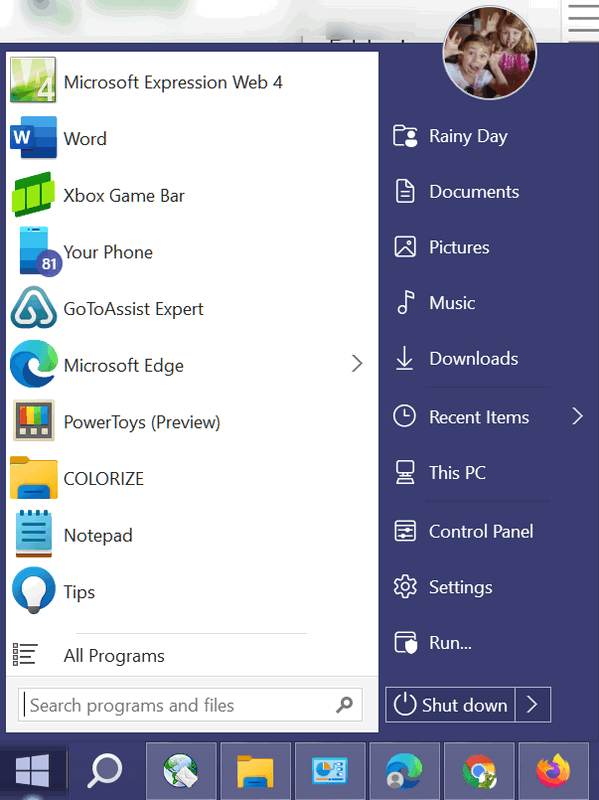Select the Rainy Day label
Screen dimensions: 599x800
click(x=468, y=136)
